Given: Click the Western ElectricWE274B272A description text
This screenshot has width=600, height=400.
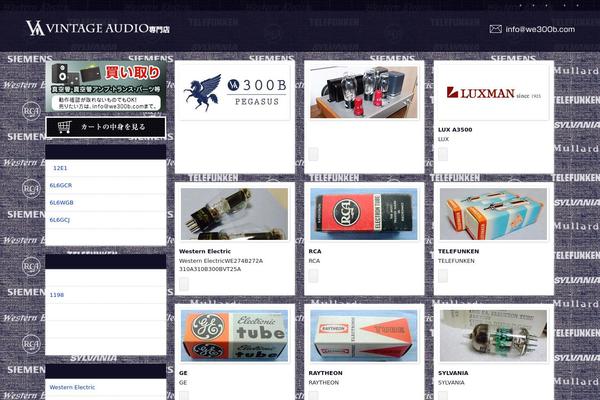Looking at the screenshot, I should (221, 265).
